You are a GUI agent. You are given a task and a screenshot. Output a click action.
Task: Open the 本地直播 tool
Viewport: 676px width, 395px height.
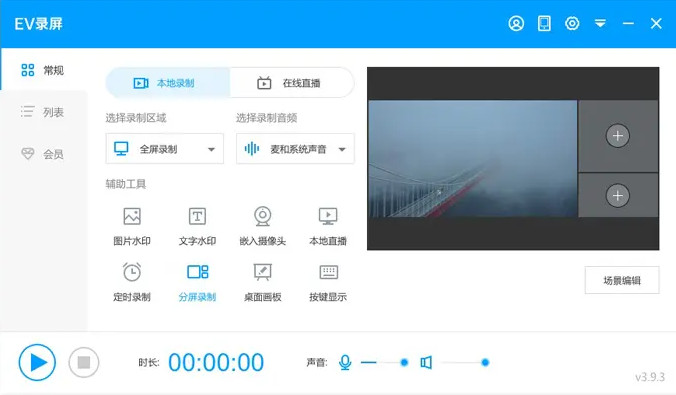(x=328, y=227)
